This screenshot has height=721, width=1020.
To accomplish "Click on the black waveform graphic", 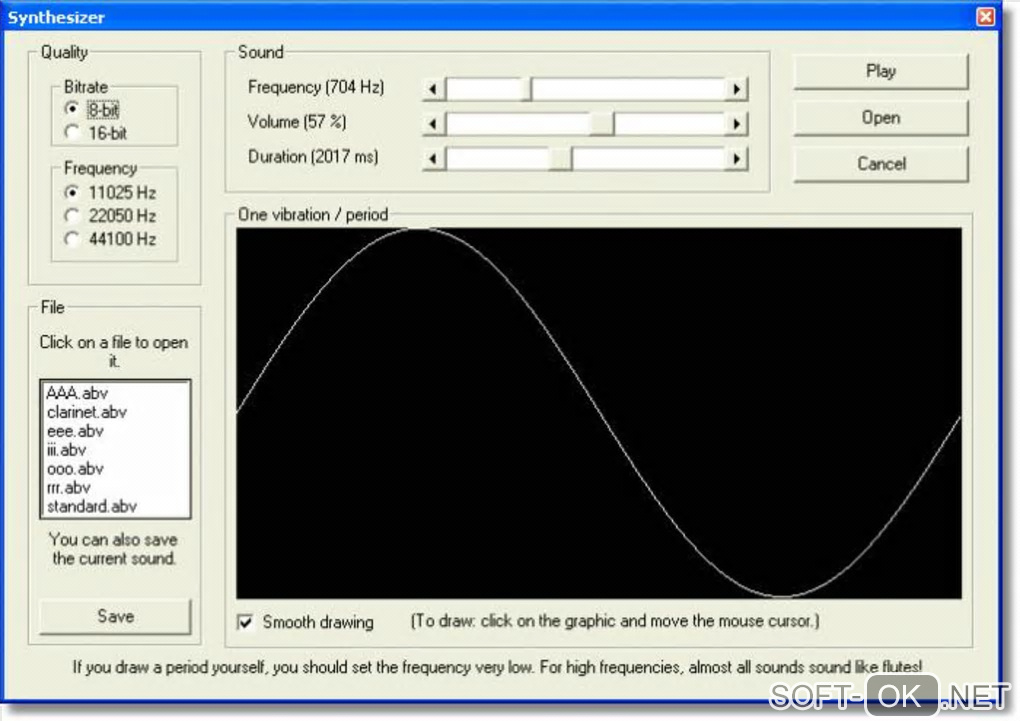I will tap(598, 413).
